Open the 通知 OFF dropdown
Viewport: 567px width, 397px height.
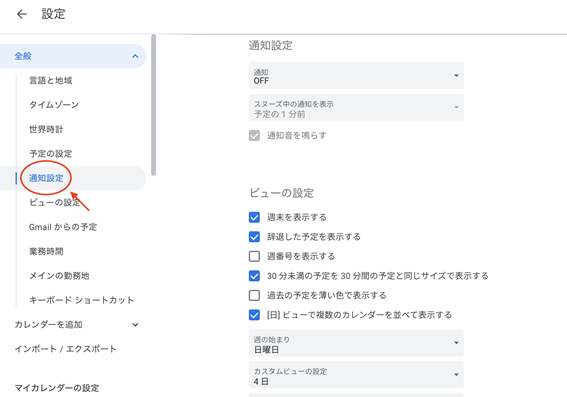tap(356, 76)
